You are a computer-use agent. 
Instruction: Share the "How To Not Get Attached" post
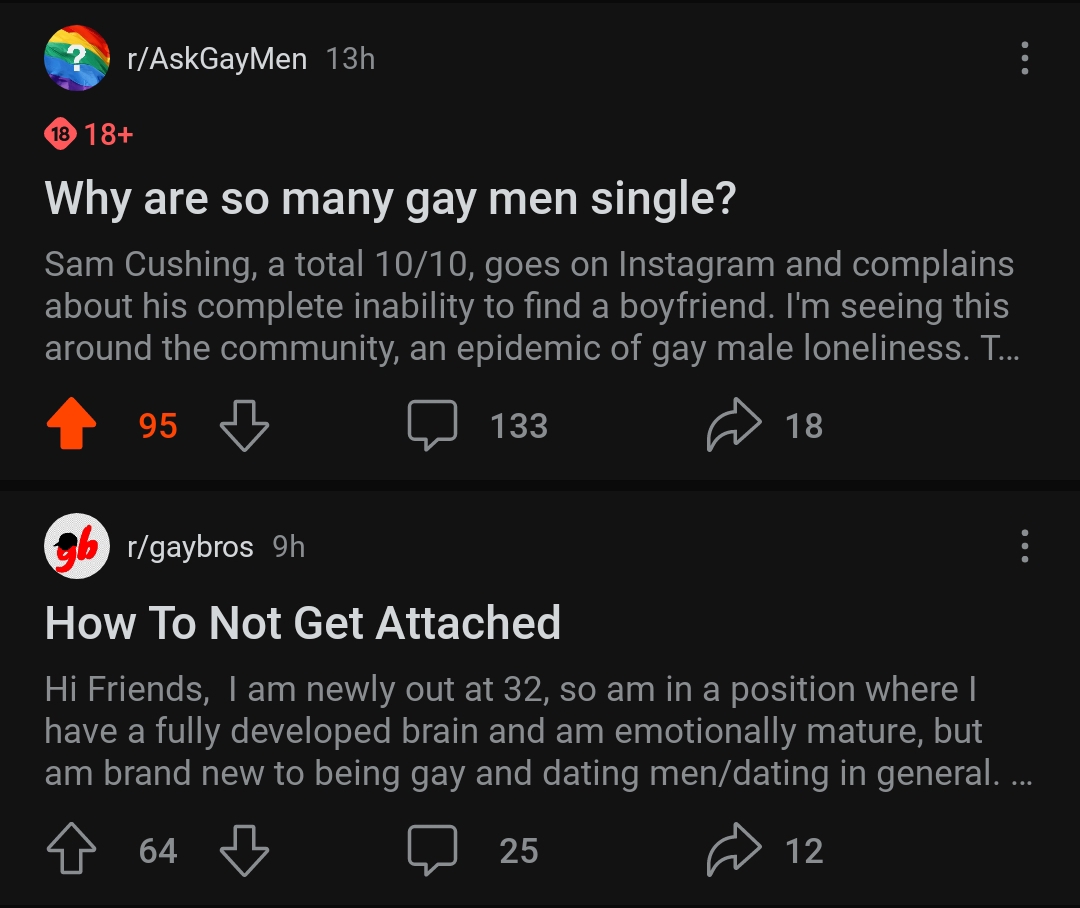(734, 851)
